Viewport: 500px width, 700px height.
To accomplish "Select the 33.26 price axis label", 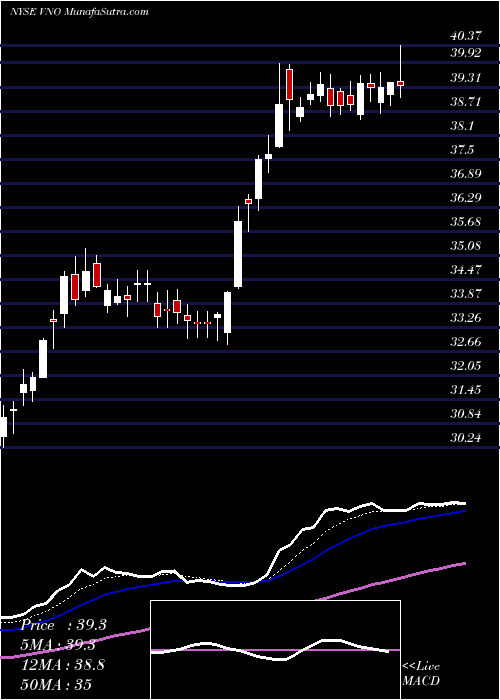I will pyautogui.click(x=467, y=318).
